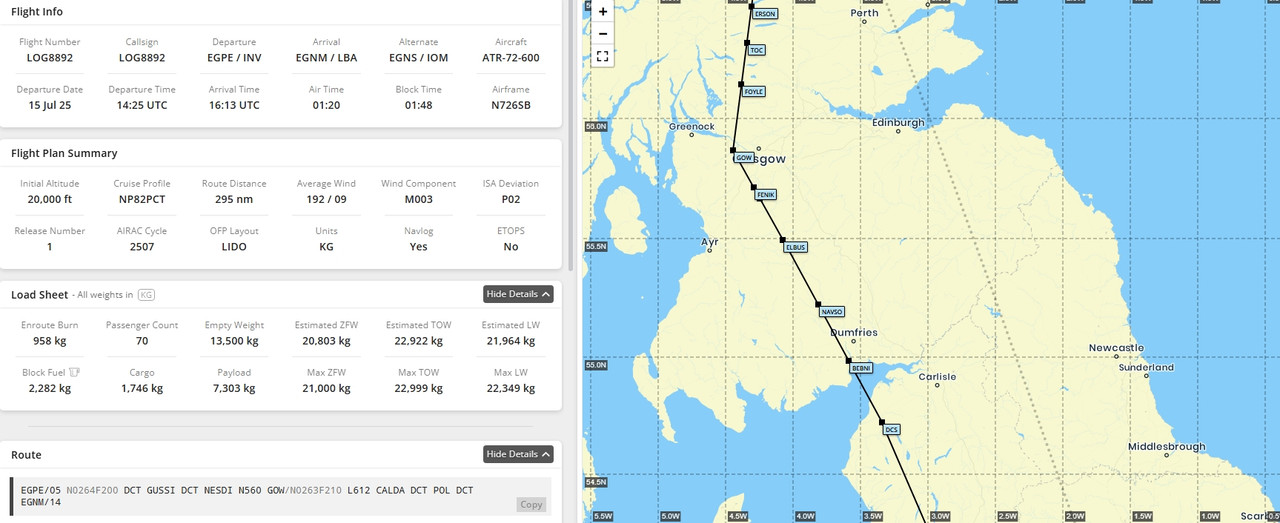Image resolution: width=1280 pixels, height=523 pixels.
Task: Click the cargo 1,746 kg value
Action: pyautogui.click(x=142, y=388)
